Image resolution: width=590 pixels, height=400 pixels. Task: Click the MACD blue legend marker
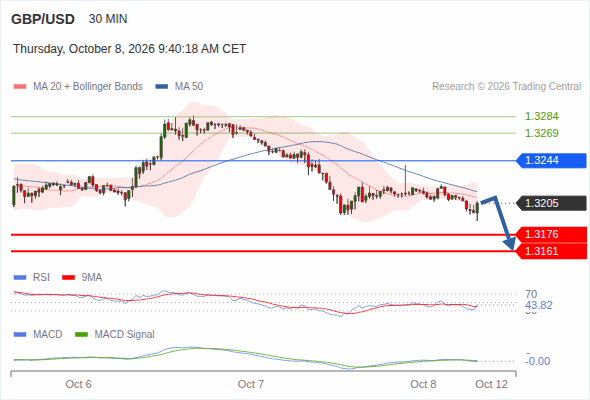coord(20,334)
